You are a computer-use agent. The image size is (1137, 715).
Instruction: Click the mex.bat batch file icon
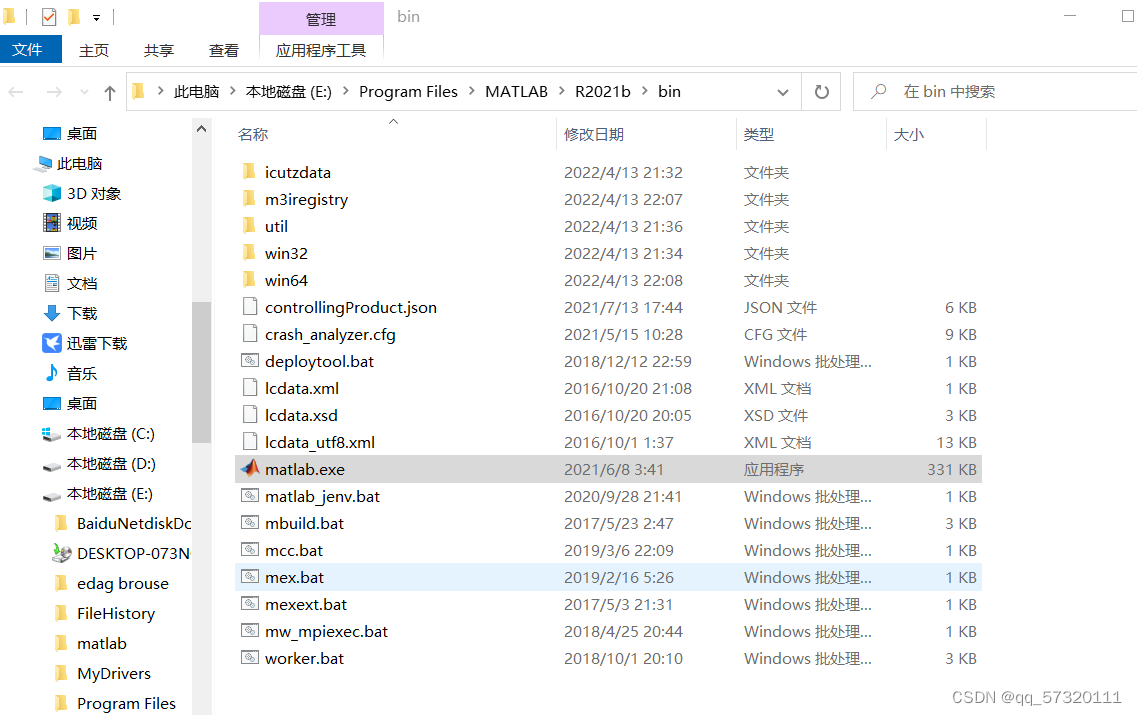(250, 576)
